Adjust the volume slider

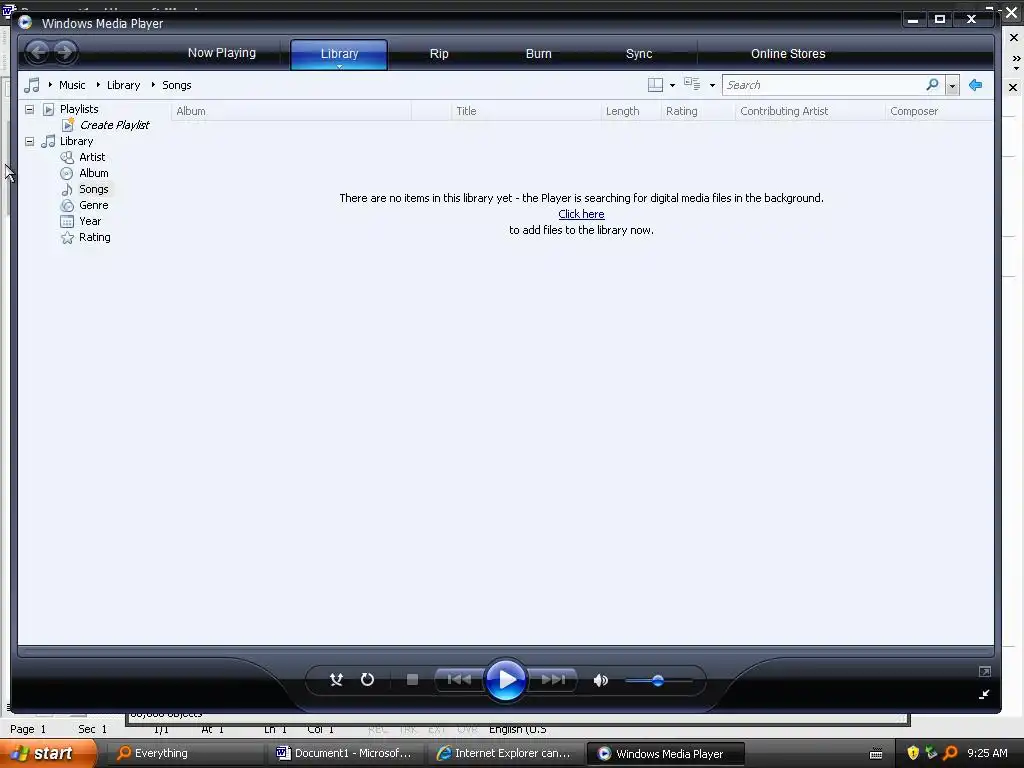coord(658,680)
